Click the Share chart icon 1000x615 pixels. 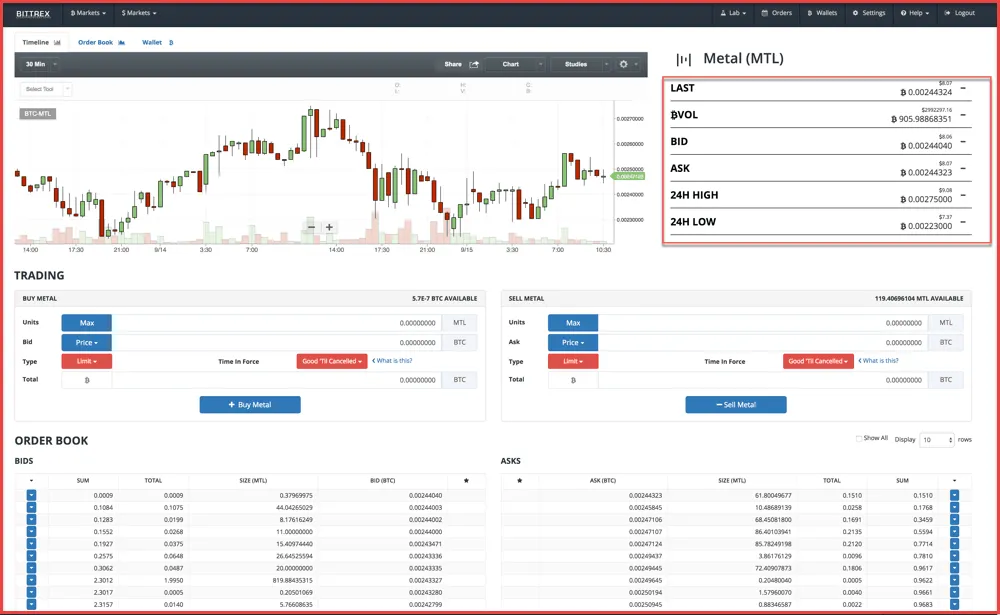tap(474, 64)
